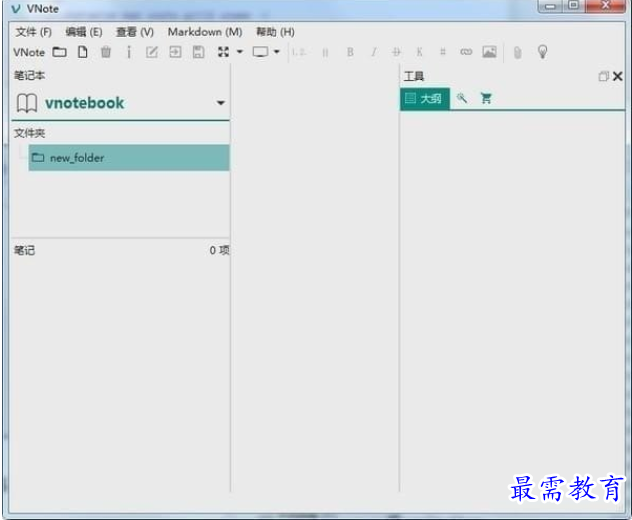Minimize the VNote window
This screenshot has width=632, height=520.
(550, 6)
